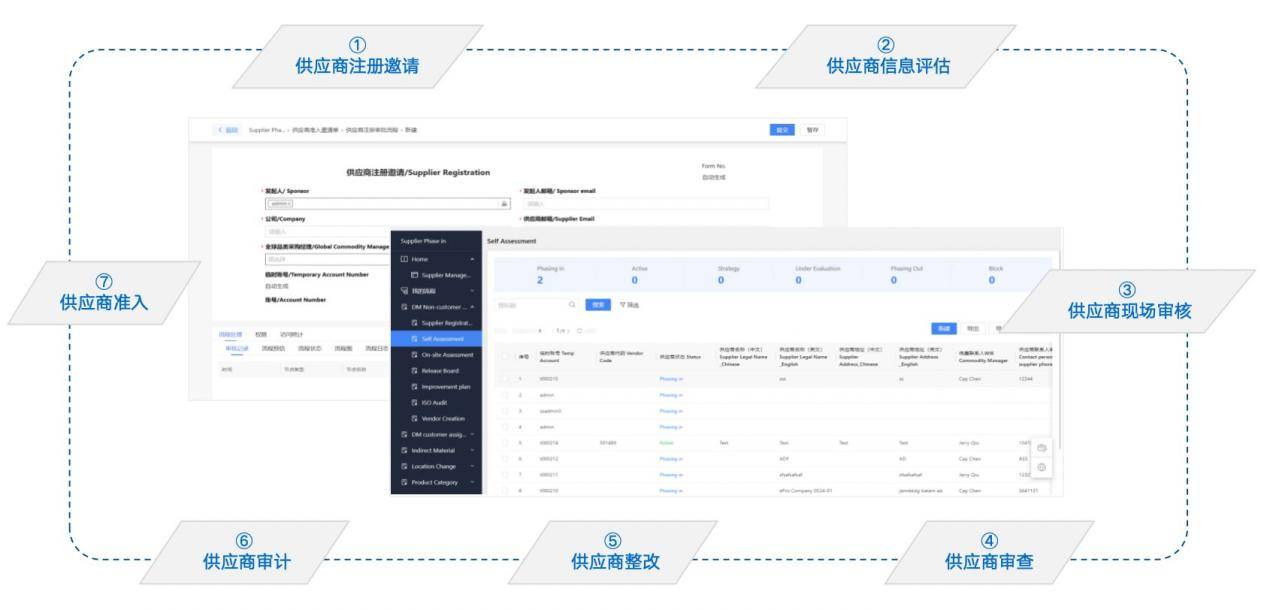Expand the Indirect Material group chevron

coord(472,450)
